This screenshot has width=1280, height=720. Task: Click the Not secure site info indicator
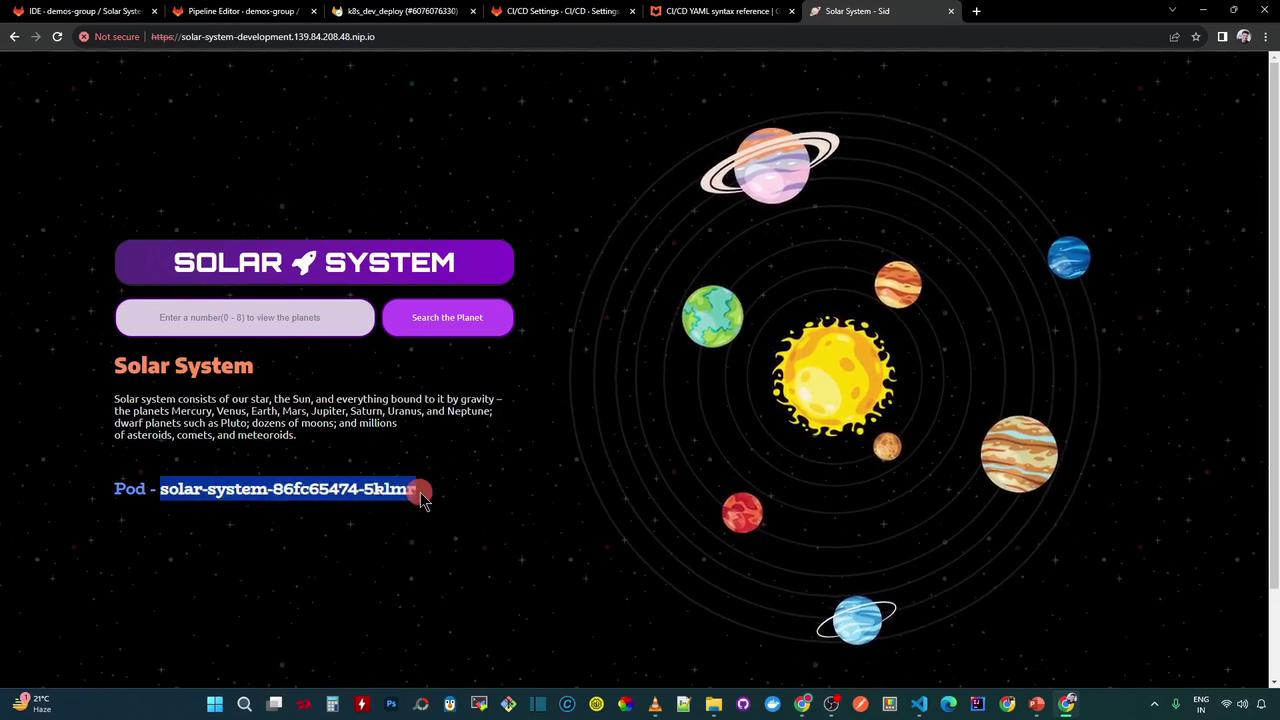(x=109, y=37)
